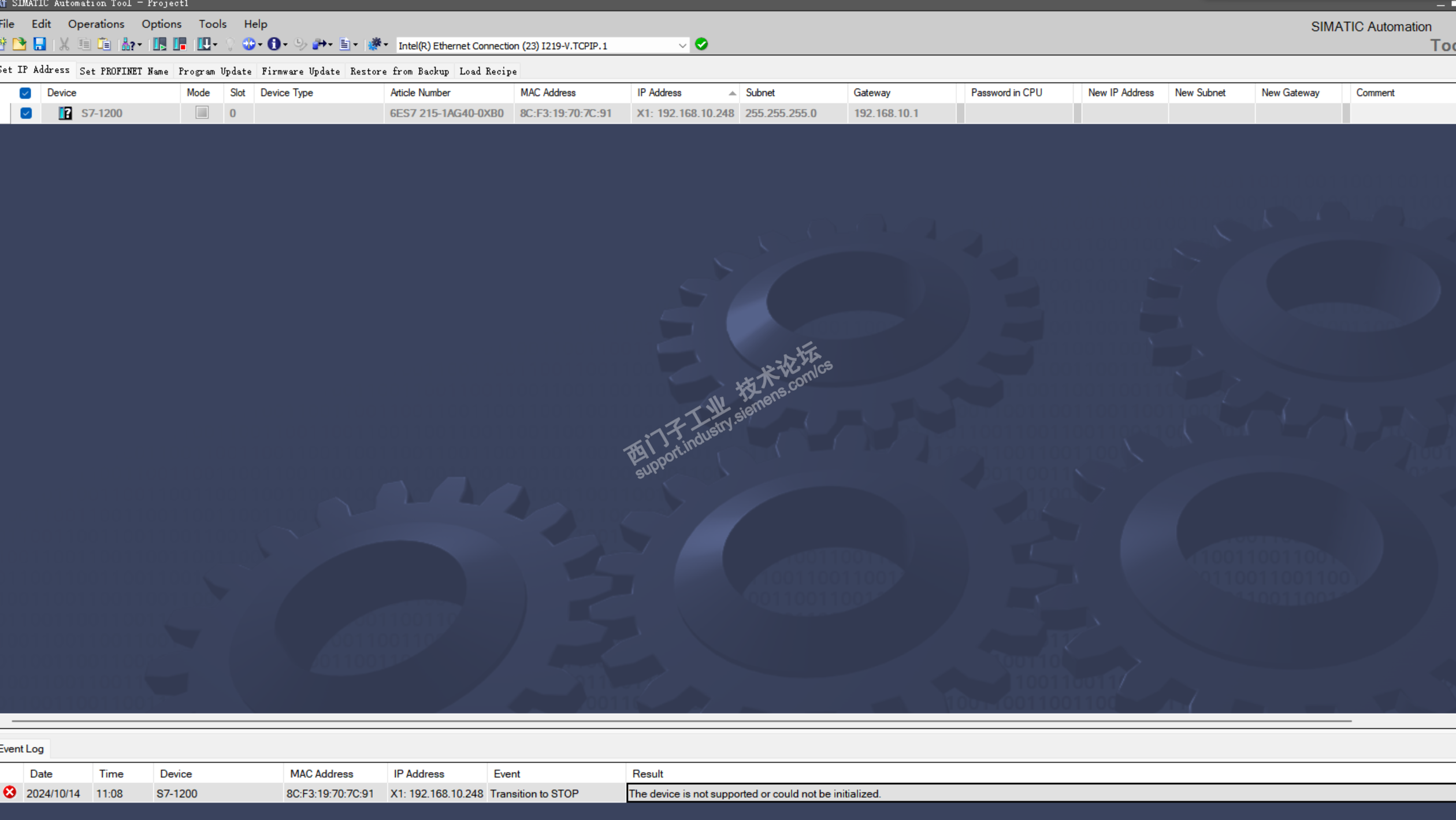Select the Event Log tab label
Viewport: 1456px width, 820px height.
point(22,749)
